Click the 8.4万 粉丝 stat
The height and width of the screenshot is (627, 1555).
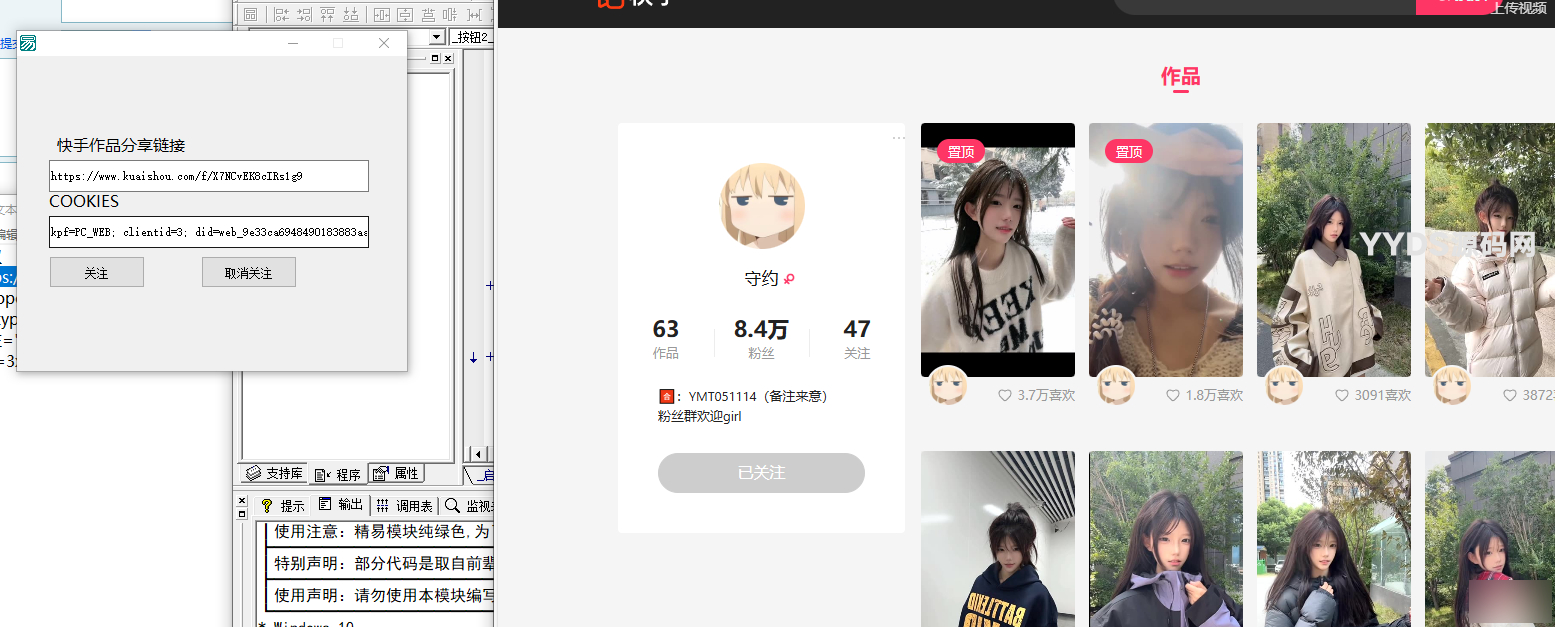coord(761,338)
